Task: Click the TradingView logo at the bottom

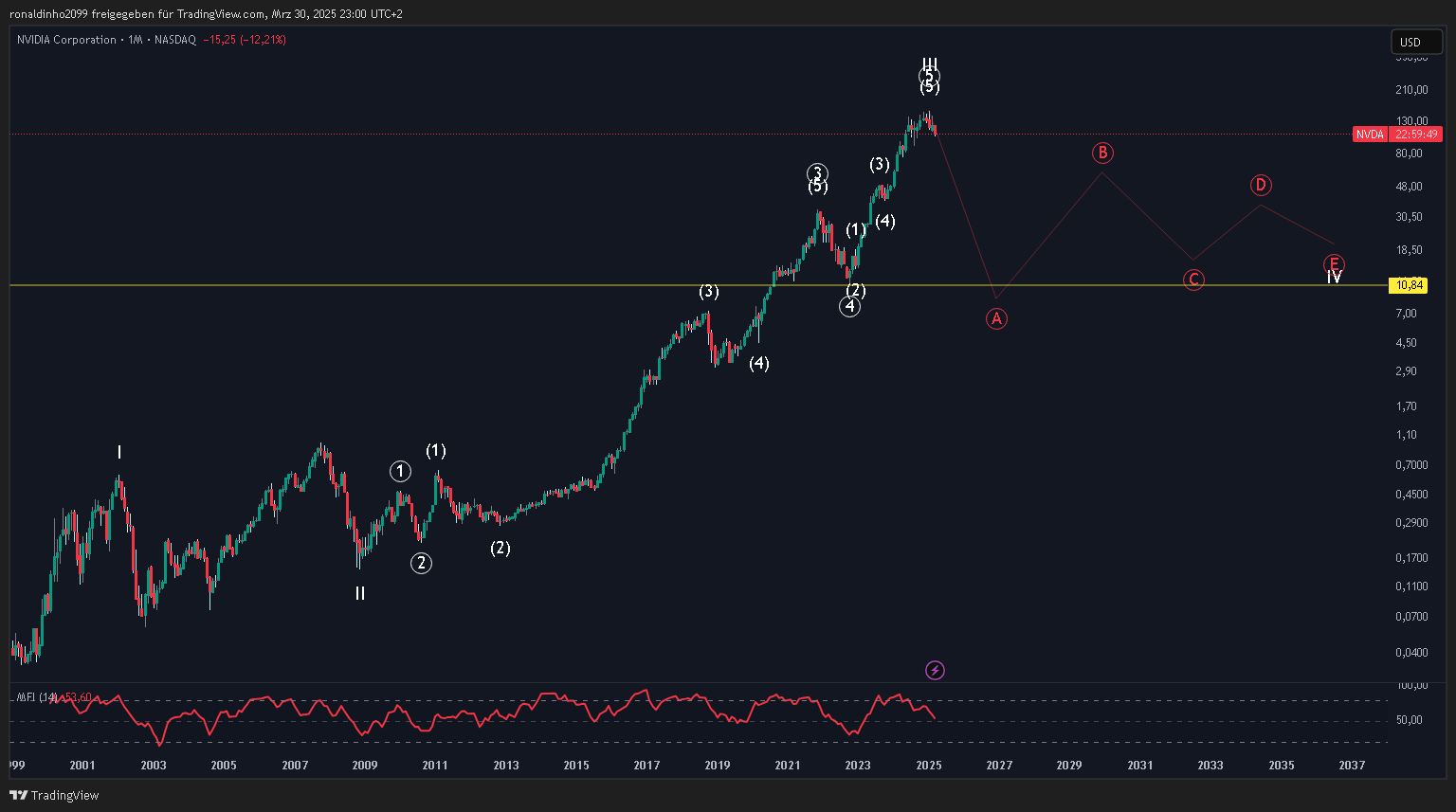Action: pyautogui.click(x=54, y=795)
